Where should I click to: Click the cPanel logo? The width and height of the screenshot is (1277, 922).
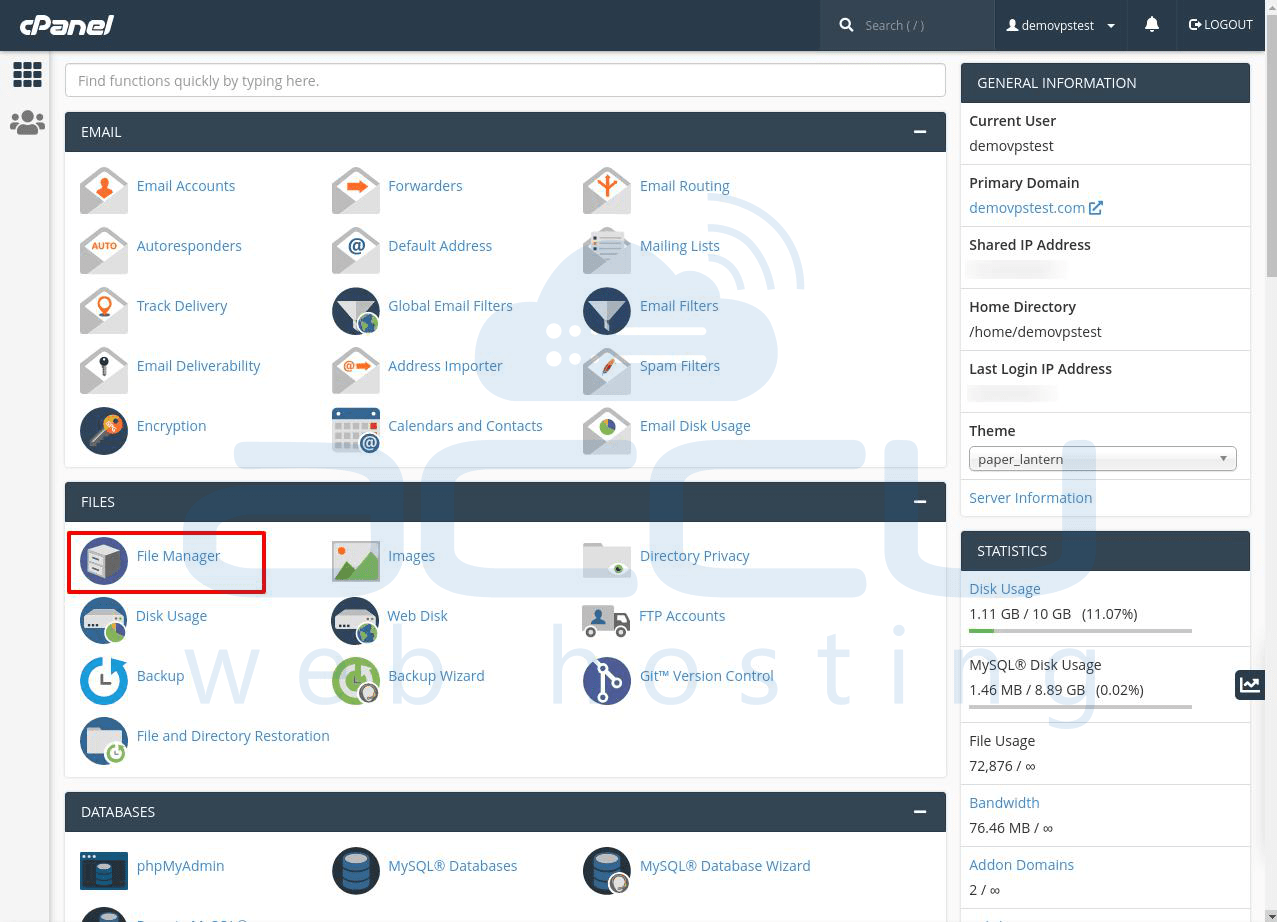66,25
